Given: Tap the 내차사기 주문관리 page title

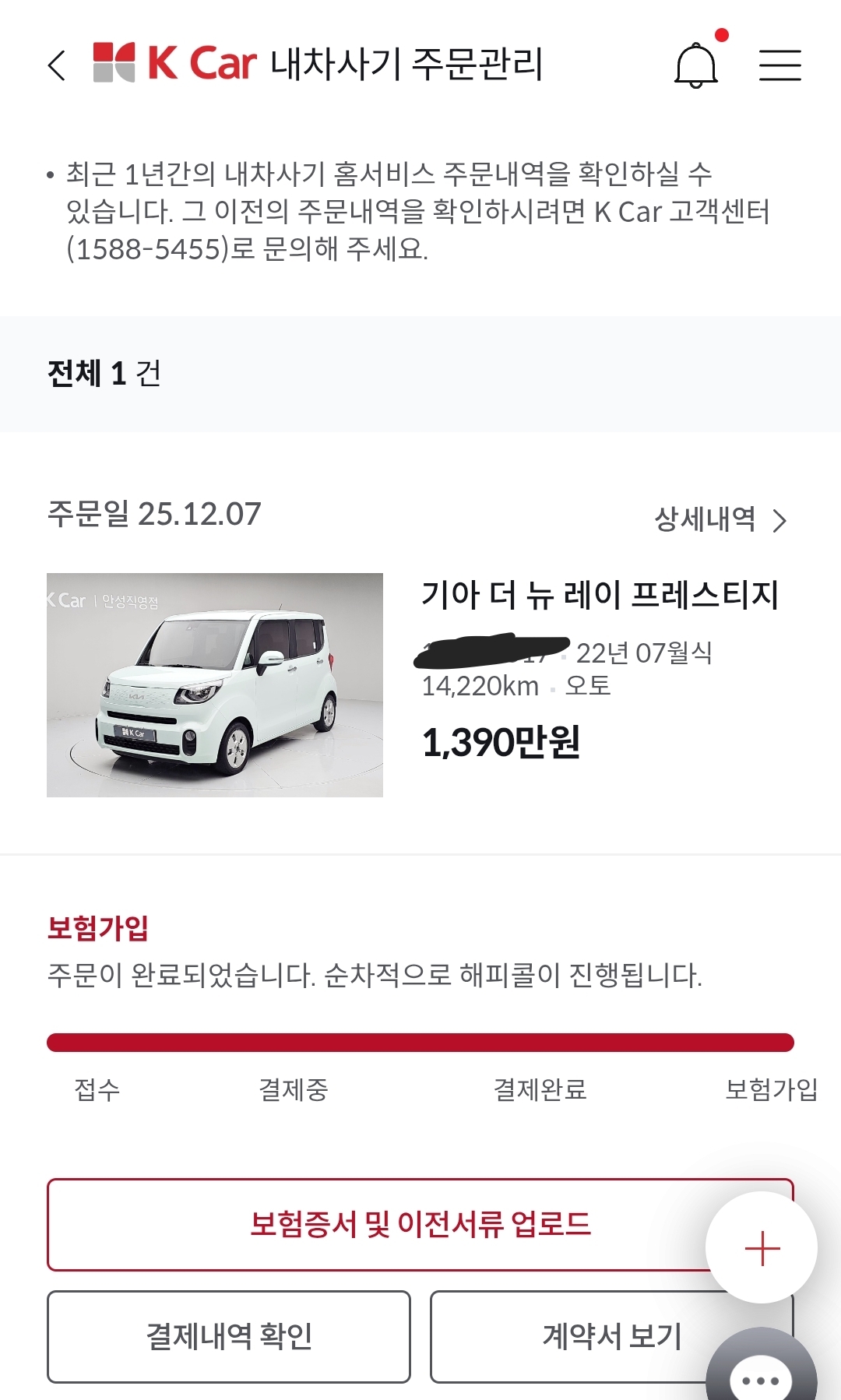Looking at the screenshot, I should (406, 64).
